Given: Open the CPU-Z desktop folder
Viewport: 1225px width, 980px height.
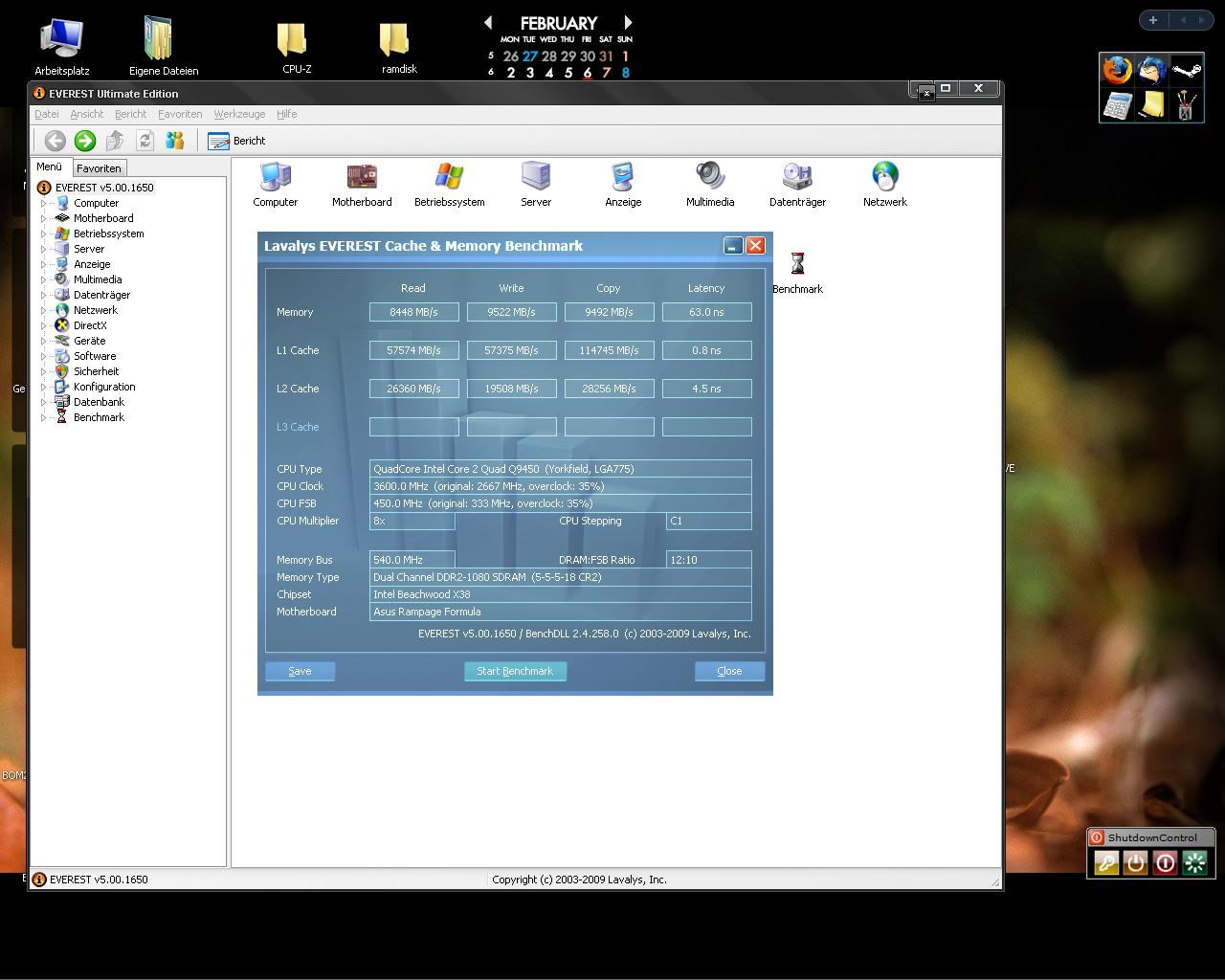Looking at the screenshot, I should coord(294,48).
